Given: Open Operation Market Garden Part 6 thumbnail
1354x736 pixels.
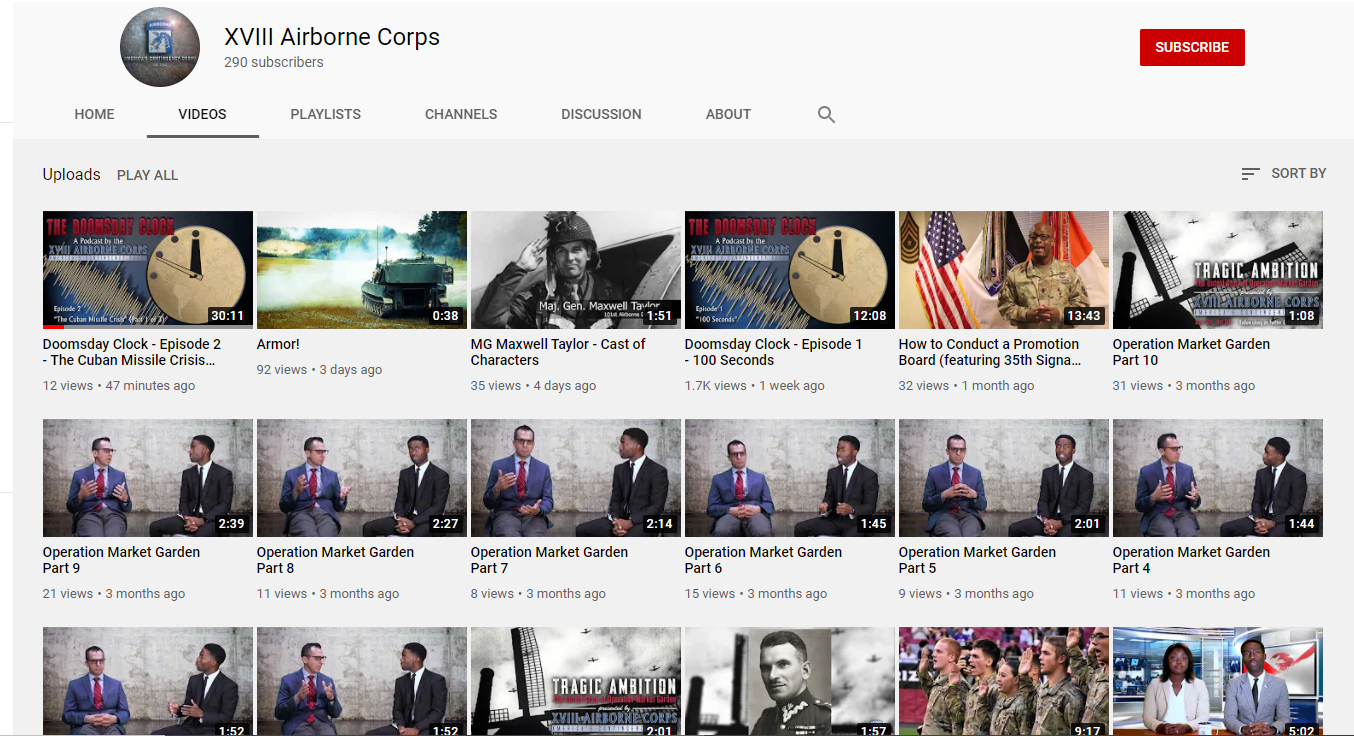Looking at the screenshot, I should (790, 478).
